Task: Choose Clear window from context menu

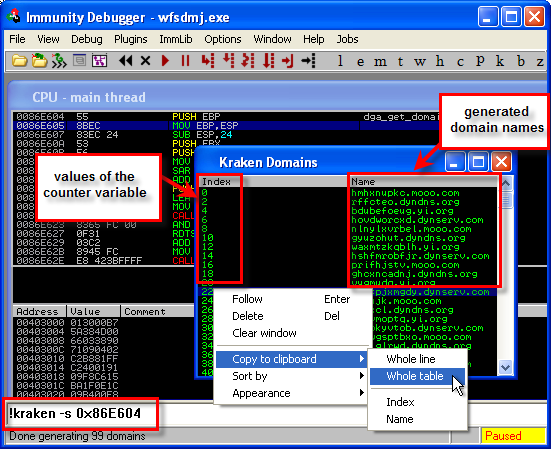Action: point(264,333)
